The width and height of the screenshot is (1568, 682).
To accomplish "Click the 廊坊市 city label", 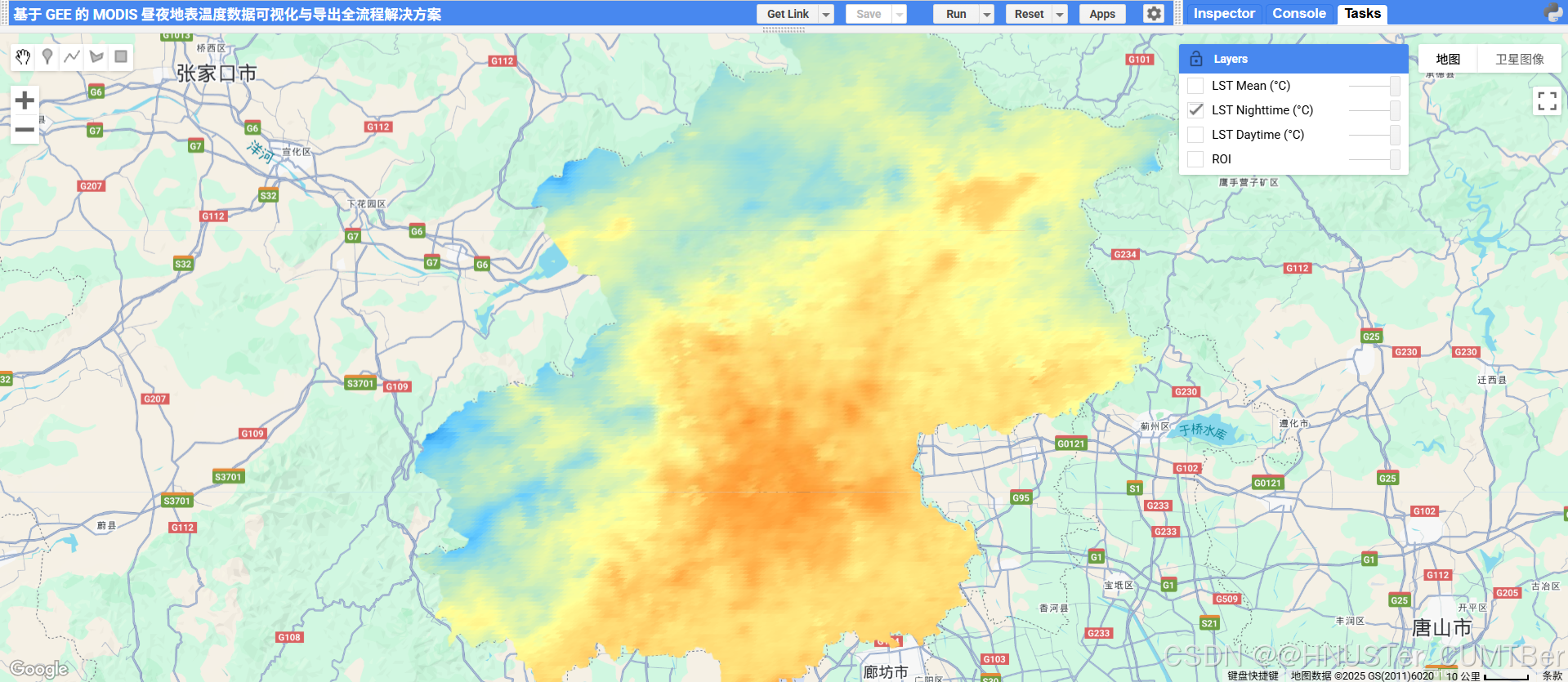I will click(x=886, y=671).
